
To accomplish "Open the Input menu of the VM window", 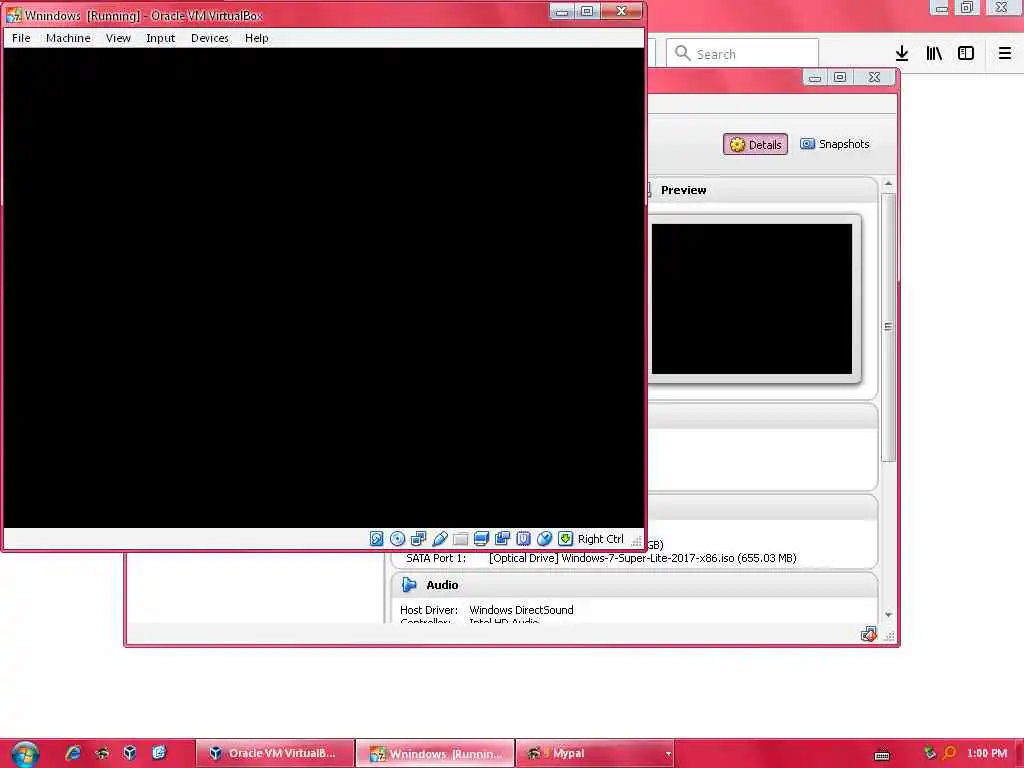I will [x=161, y=38].
